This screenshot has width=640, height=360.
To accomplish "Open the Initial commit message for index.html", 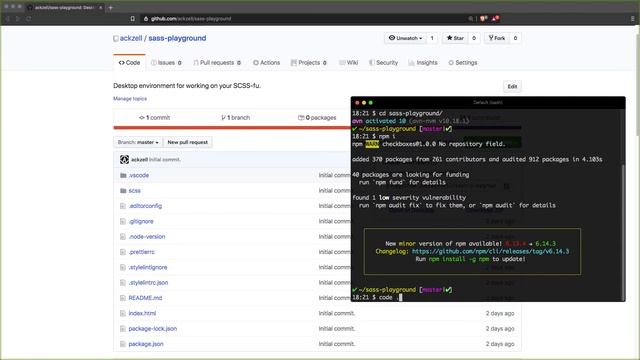I will coord(337,313).
